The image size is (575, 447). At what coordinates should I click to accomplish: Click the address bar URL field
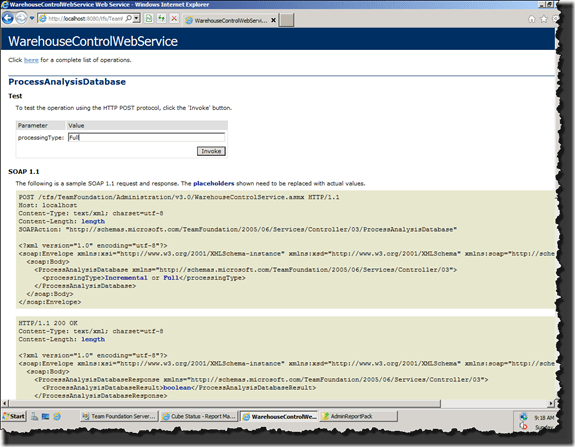(x=85, y=18)
